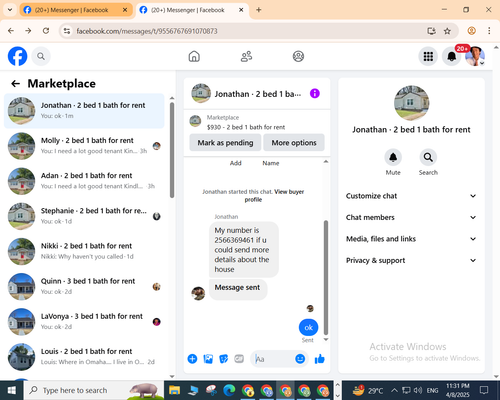Click the conversation list scrollbar
Screen dimensions: 500x400
point(172,150)
